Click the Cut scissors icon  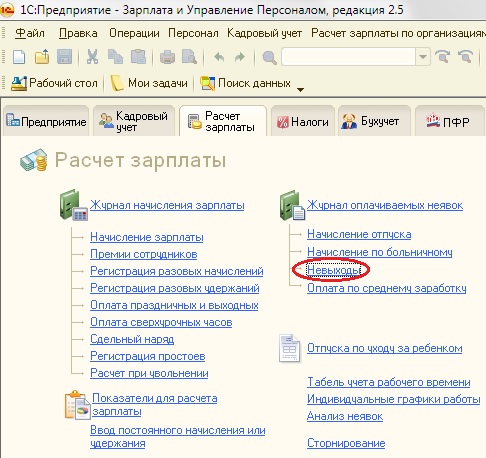coord(92,57)
